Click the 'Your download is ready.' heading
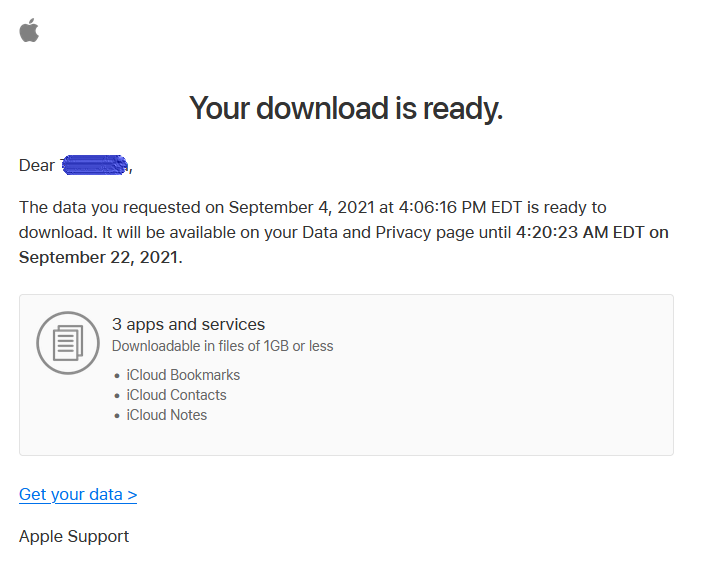Viewport: 721px width, 580px height. (346, 109)
